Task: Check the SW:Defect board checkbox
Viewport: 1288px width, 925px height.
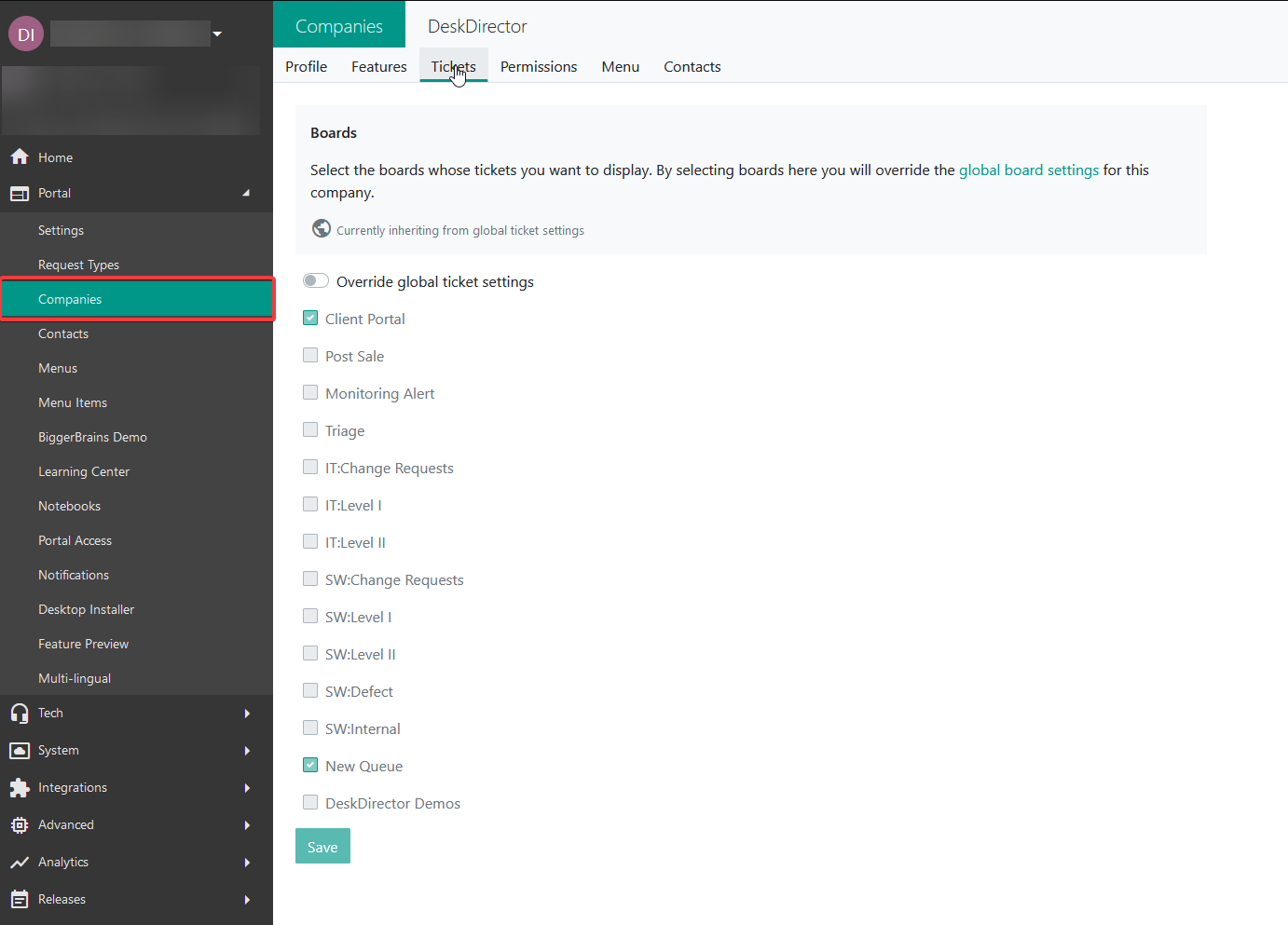Action: (x=310, y=690)
